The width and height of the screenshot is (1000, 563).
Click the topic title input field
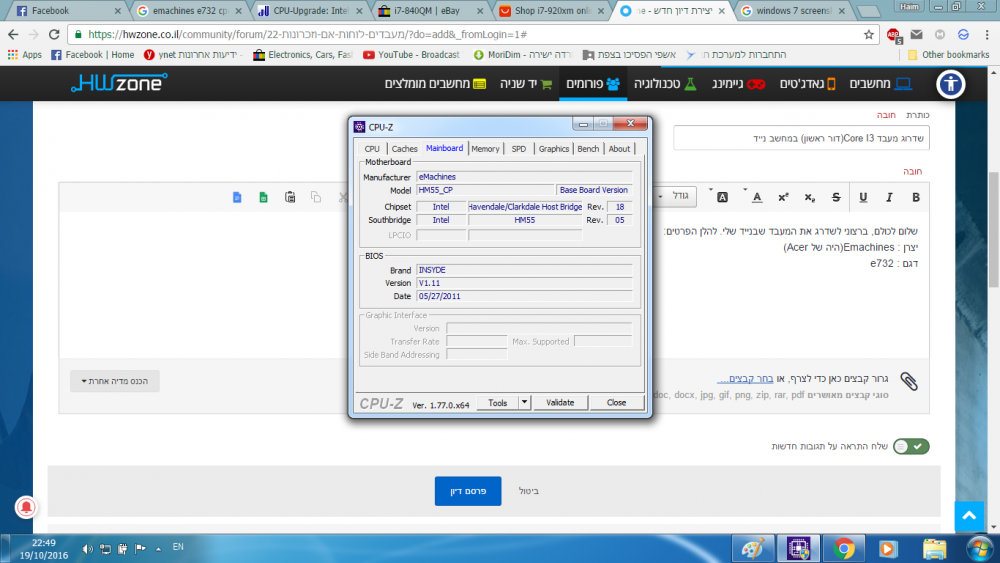tap(801, 138)
